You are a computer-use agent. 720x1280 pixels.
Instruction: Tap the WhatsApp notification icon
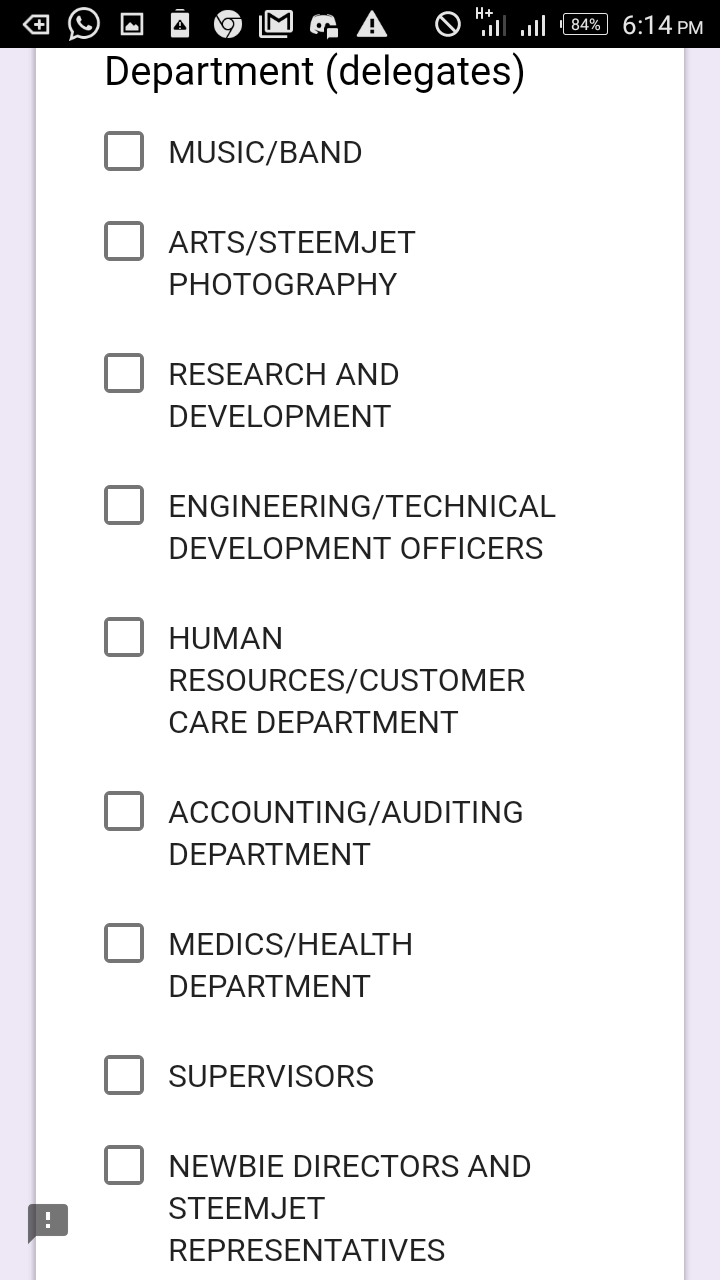point(84,24)
